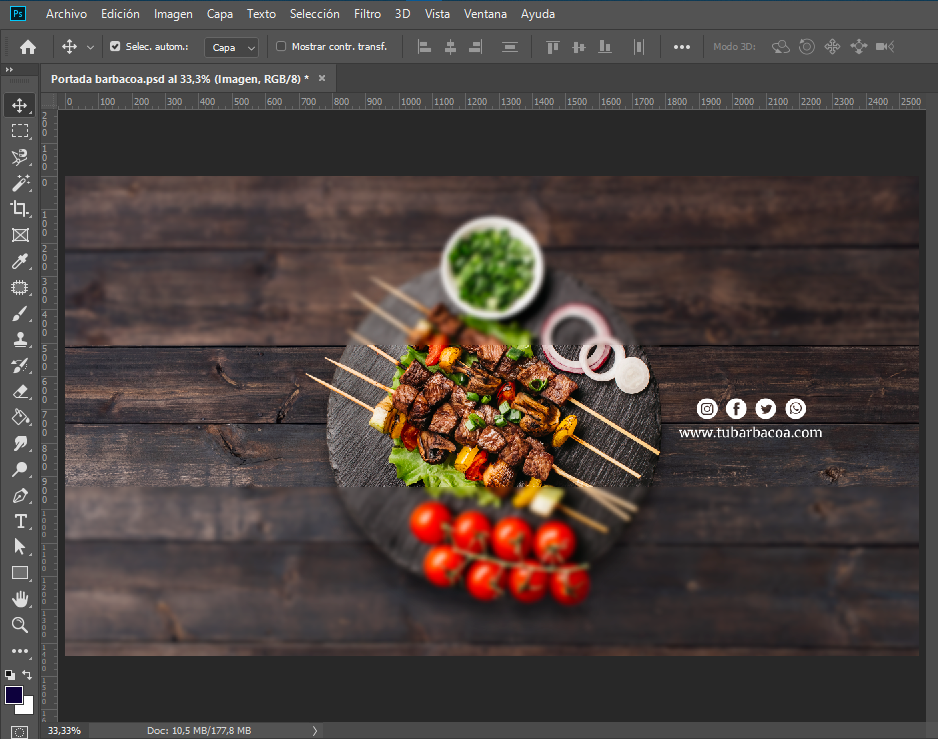Select the Zoom tool

(x=20, y=625)
